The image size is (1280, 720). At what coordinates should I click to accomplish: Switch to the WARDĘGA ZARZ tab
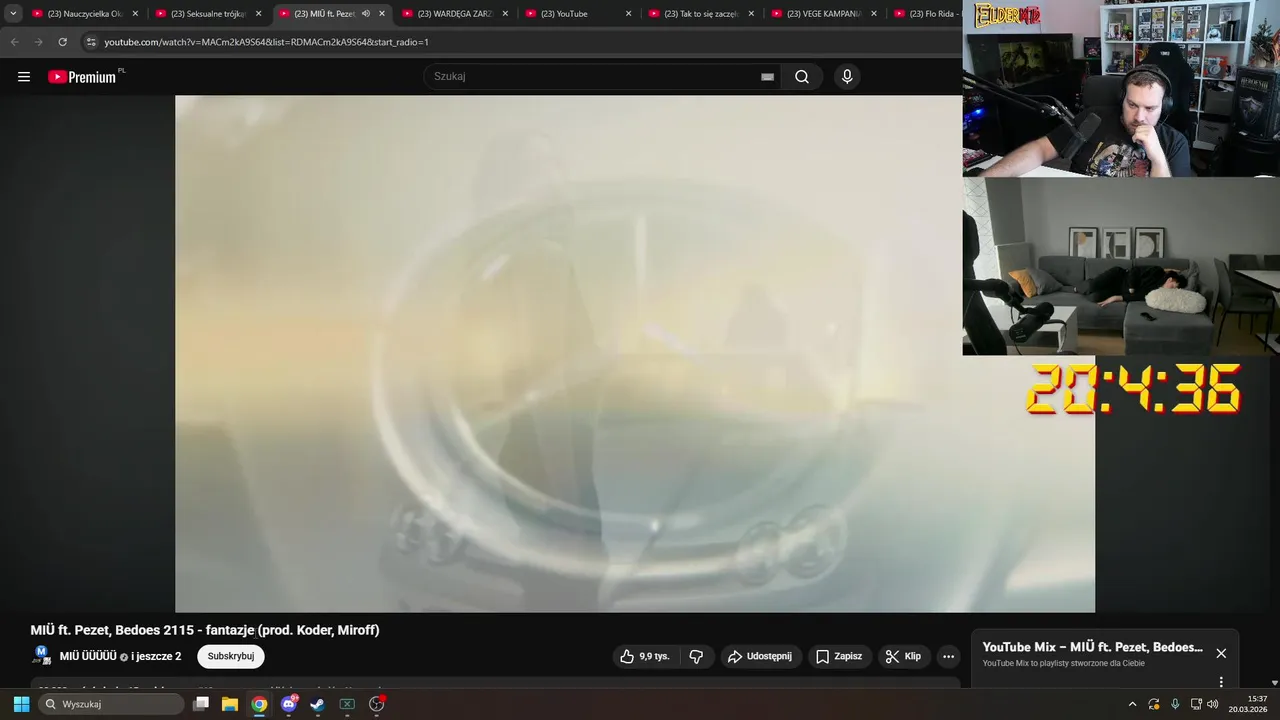coord(455,14)
